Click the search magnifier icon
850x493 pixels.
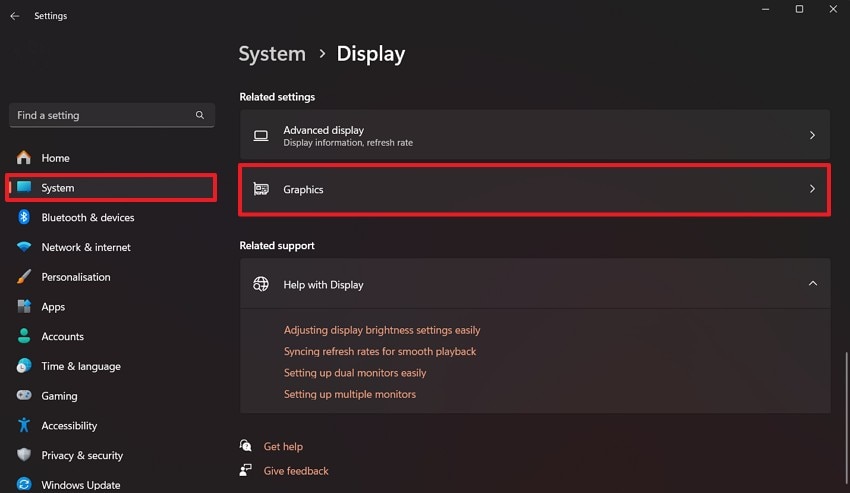point(200,115)
